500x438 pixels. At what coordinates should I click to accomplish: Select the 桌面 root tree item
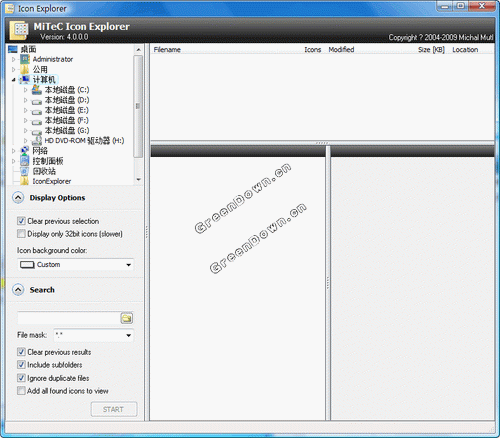[28, 49]
